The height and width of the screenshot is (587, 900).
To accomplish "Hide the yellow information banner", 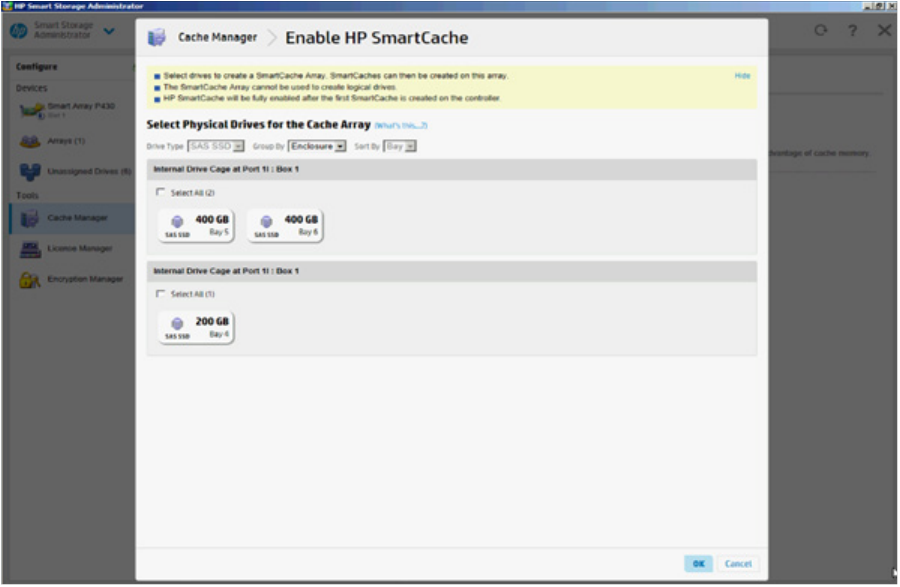I will (x=742, y=76).
